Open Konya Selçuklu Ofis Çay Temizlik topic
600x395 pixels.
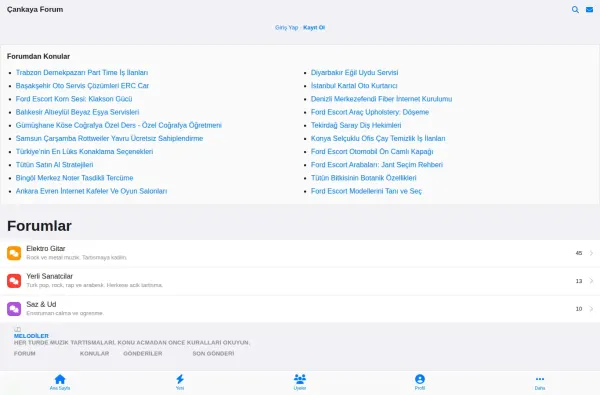pyautogui.click(x=378, y=139)
